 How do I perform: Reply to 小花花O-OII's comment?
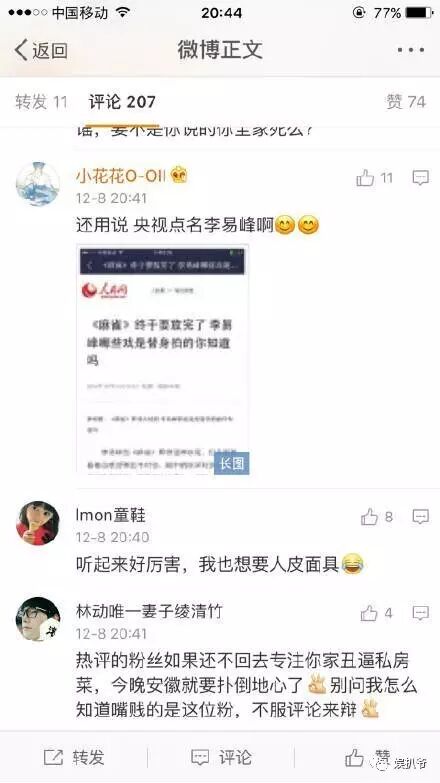[421, 178]
